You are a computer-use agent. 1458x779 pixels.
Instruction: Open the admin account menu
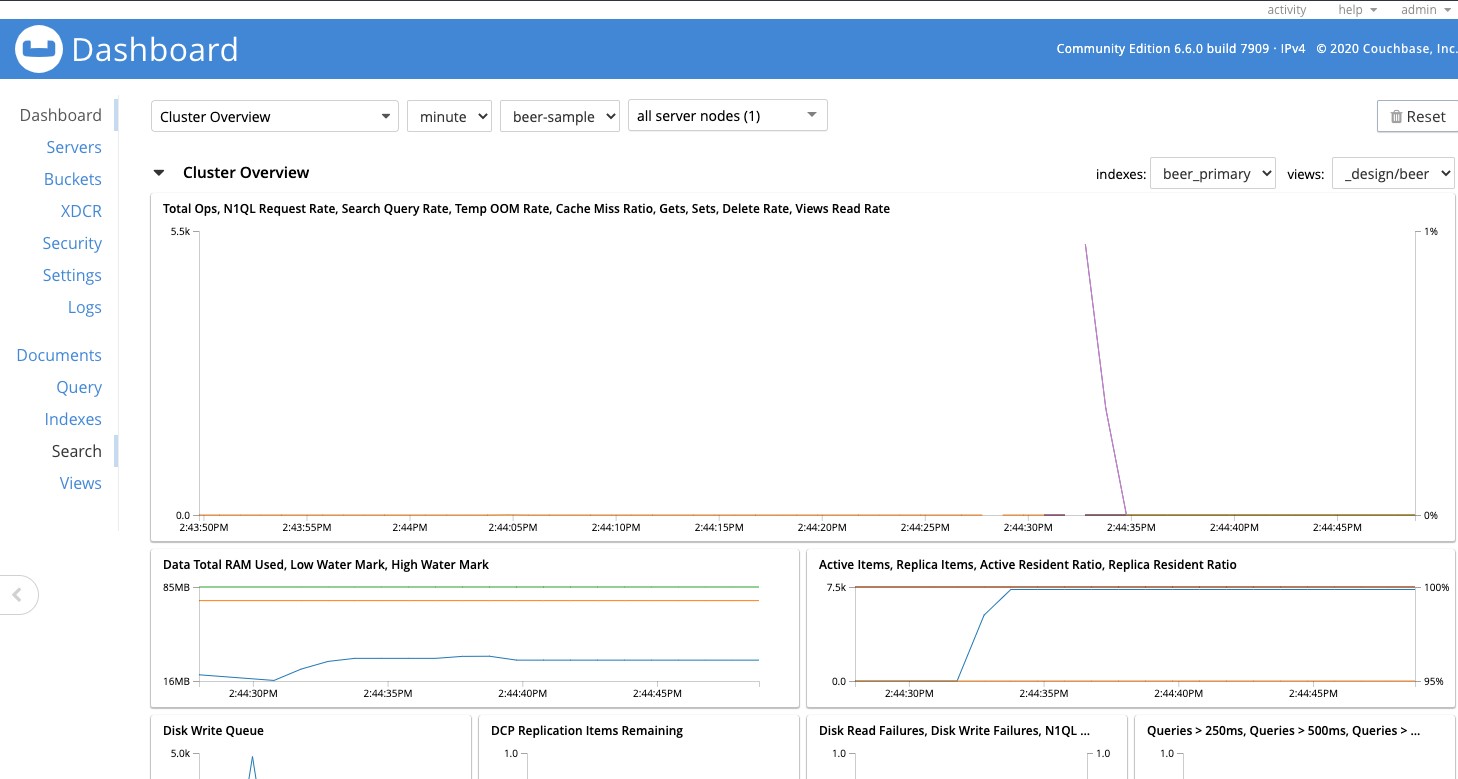click(1424, 10)
